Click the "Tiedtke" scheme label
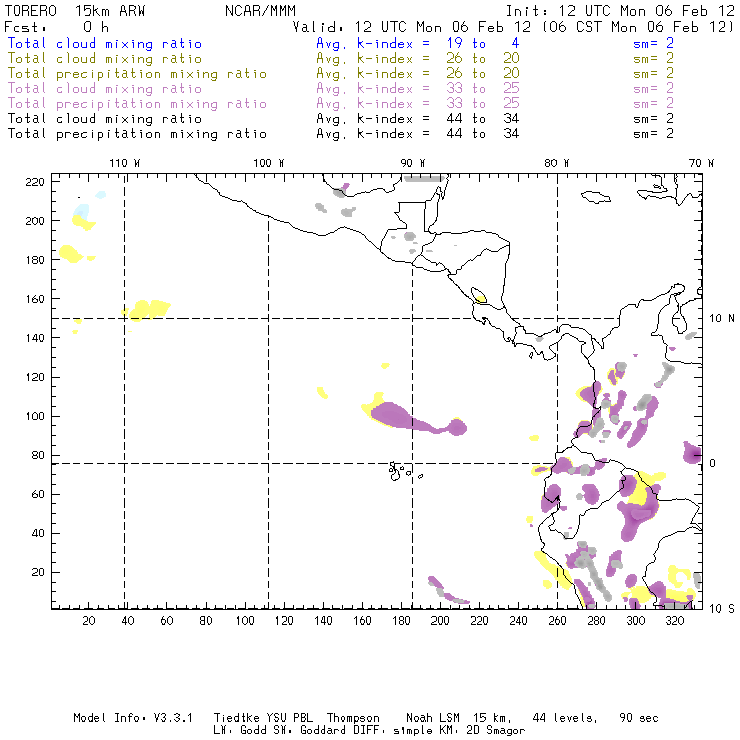 point(237,718)
